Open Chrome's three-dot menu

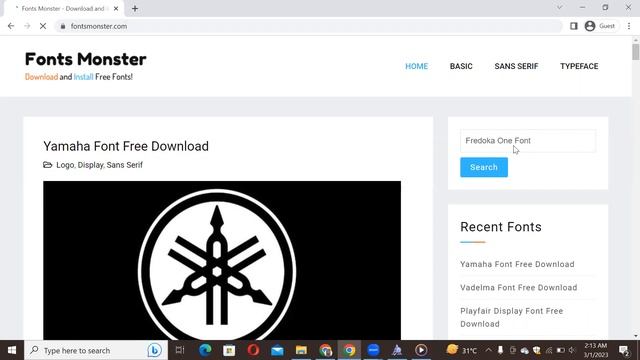point(629,26)
